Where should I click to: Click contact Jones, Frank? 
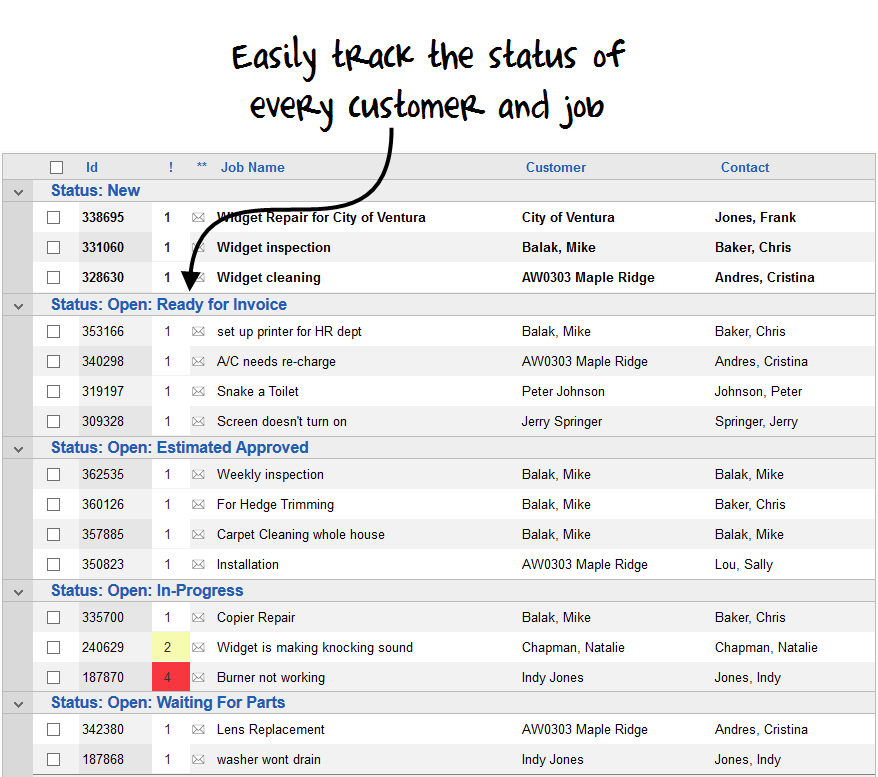pos(755,217)
